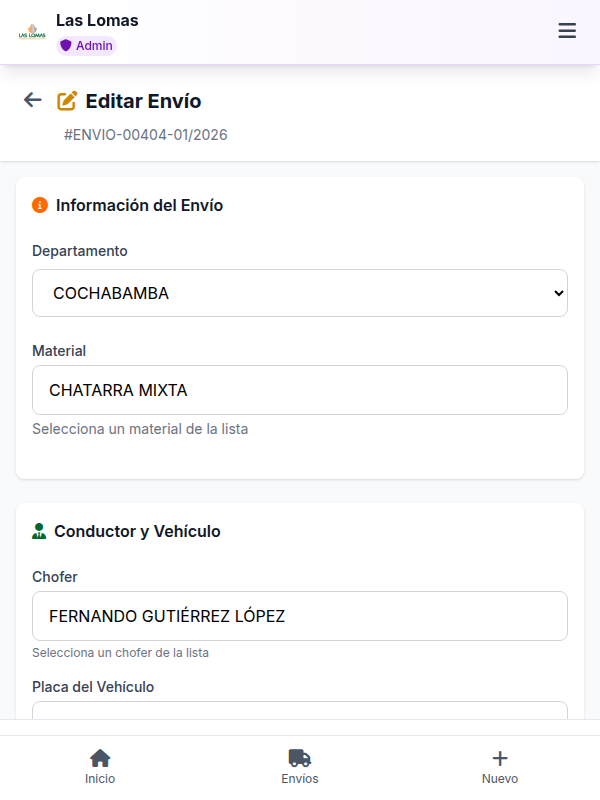Navigate to the Inicio tab
The image size is (600, 800).
[100, 765]
